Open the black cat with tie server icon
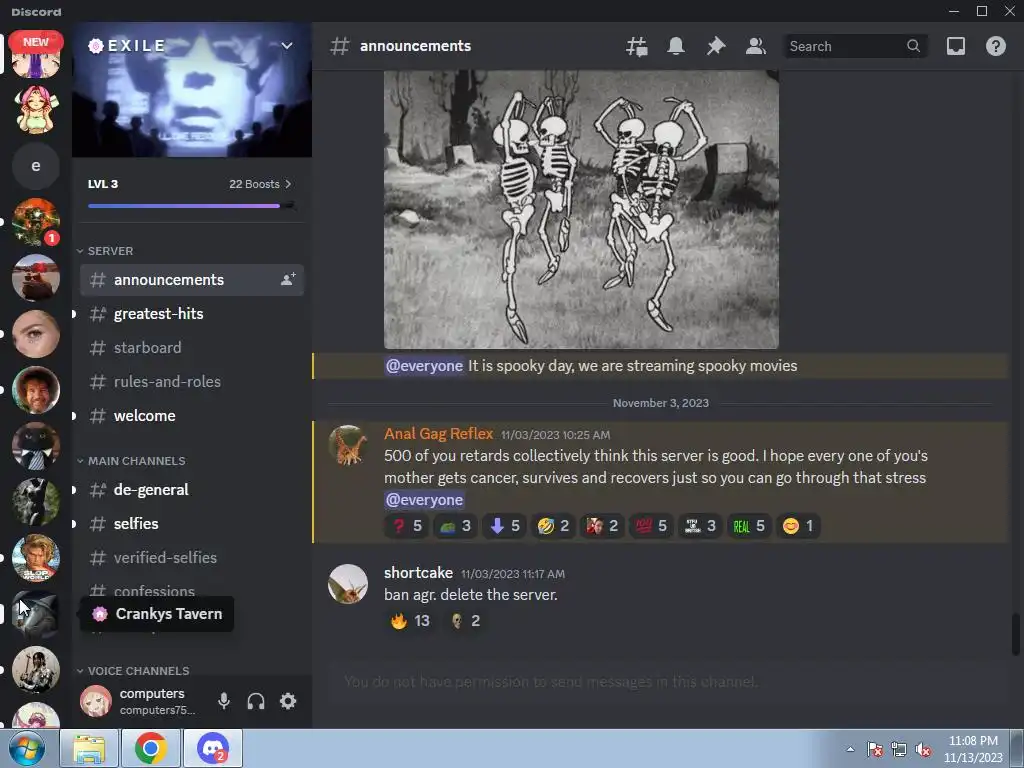The image size is (1024, 768). pos(36,446)
